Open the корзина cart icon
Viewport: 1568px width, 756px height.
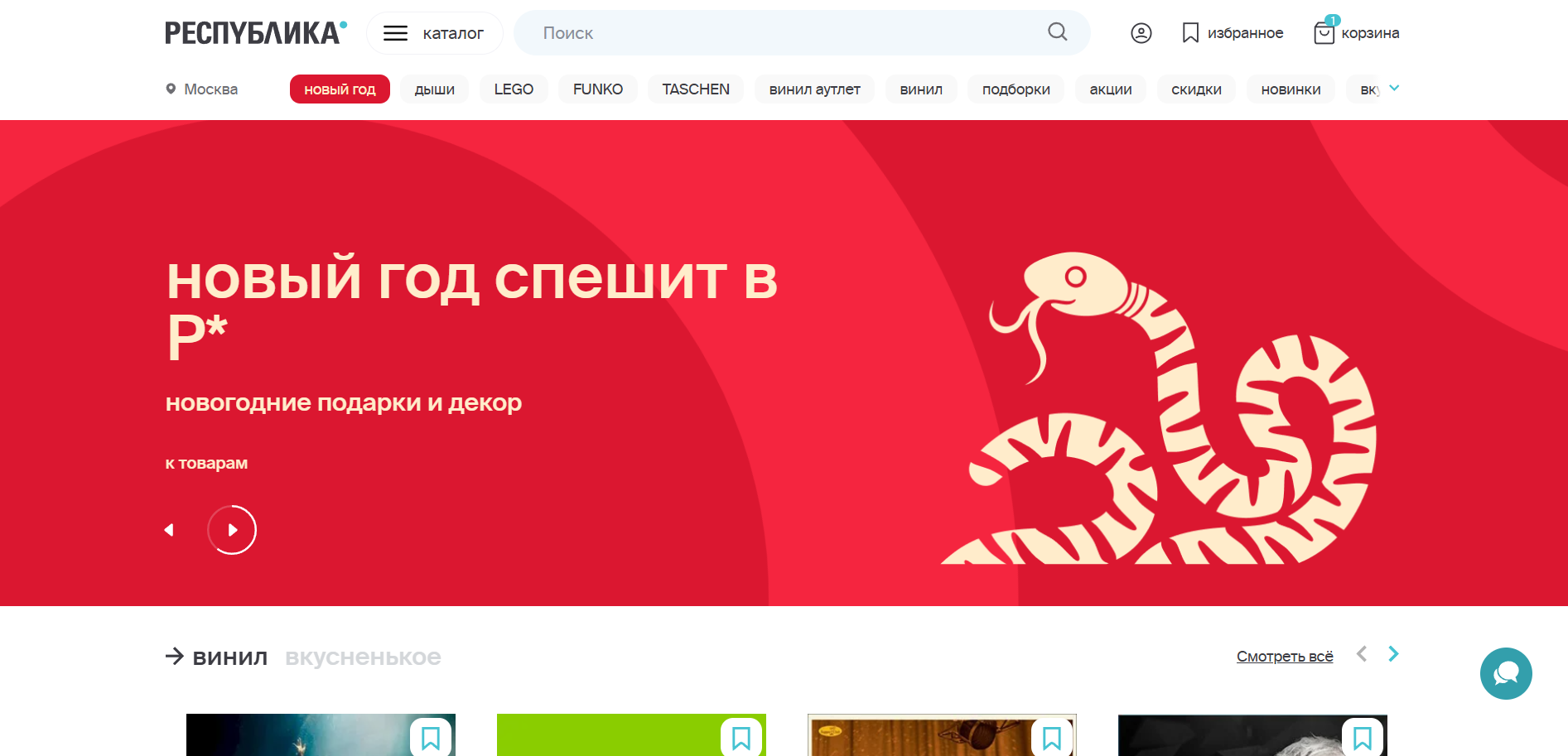1357,32
